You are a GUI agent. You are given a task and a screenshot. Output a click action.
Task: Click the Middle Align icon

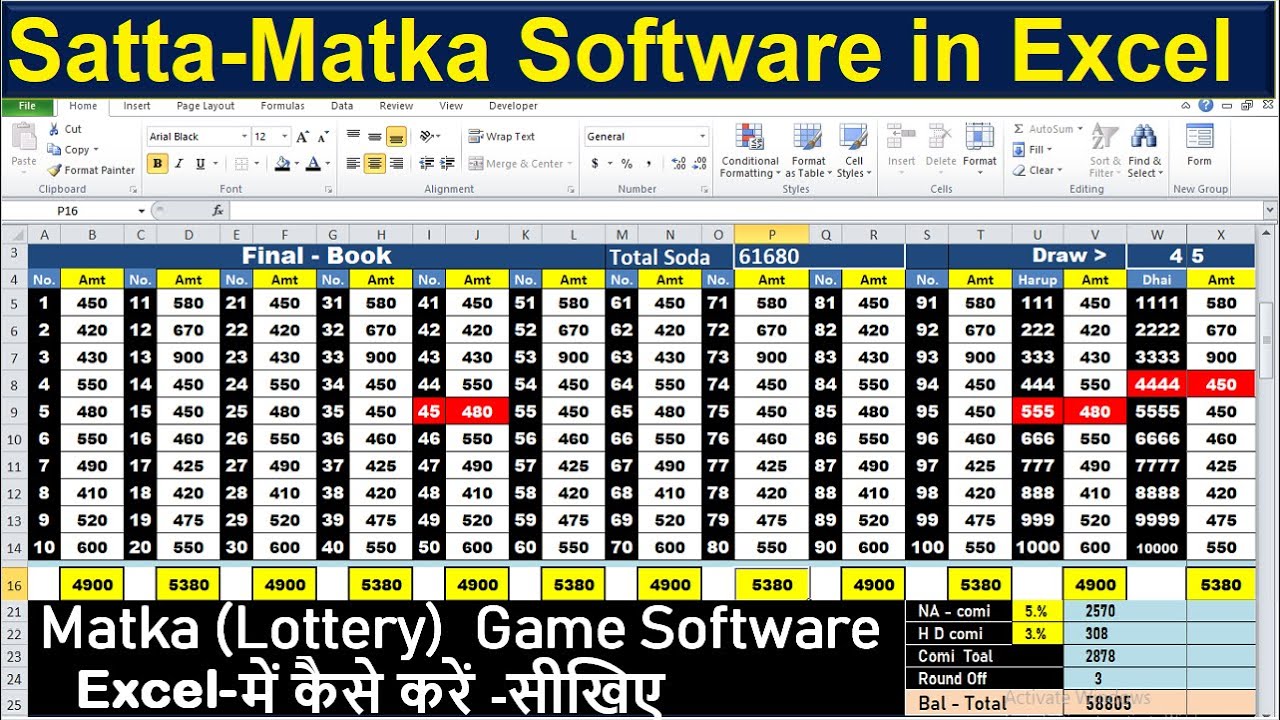374,136
